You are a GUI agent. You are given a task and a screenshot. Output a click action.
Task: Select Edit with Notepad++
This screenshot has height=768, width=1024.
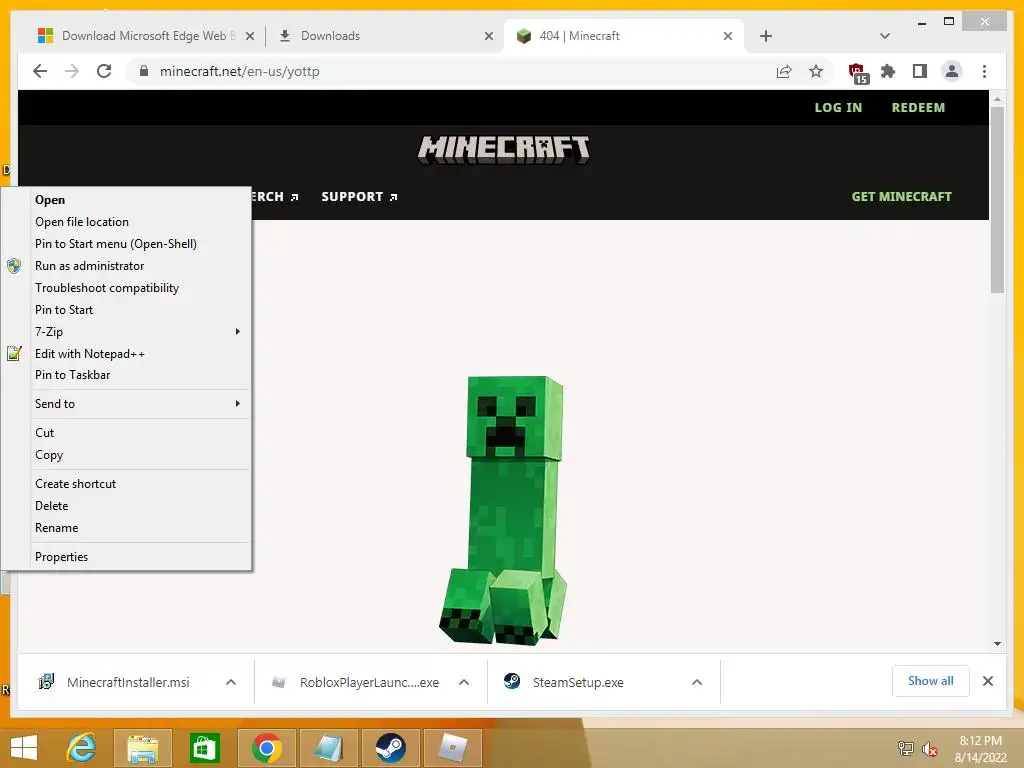point(140,354)
